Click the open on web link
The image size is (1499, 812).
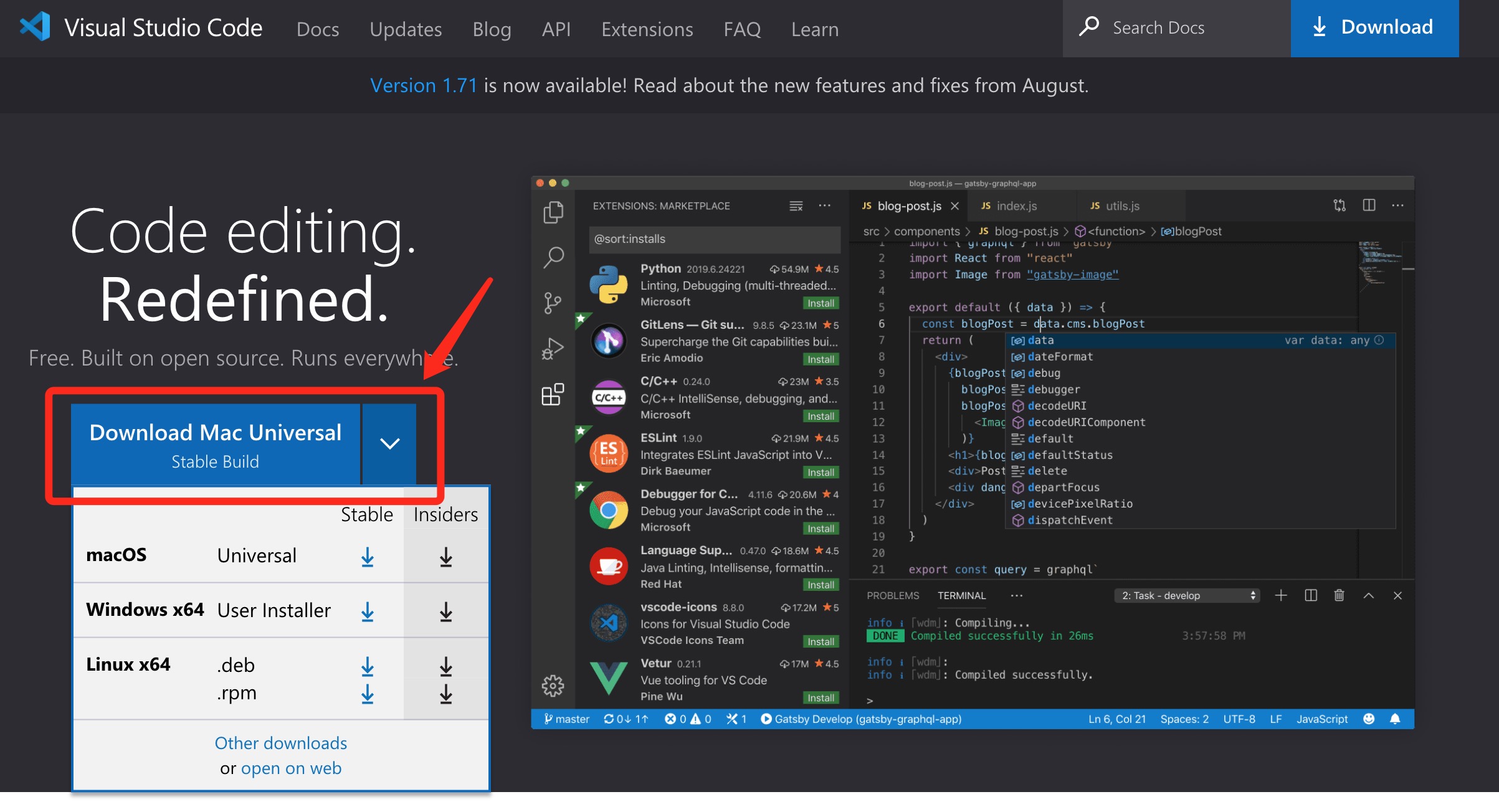pos(291,768)
